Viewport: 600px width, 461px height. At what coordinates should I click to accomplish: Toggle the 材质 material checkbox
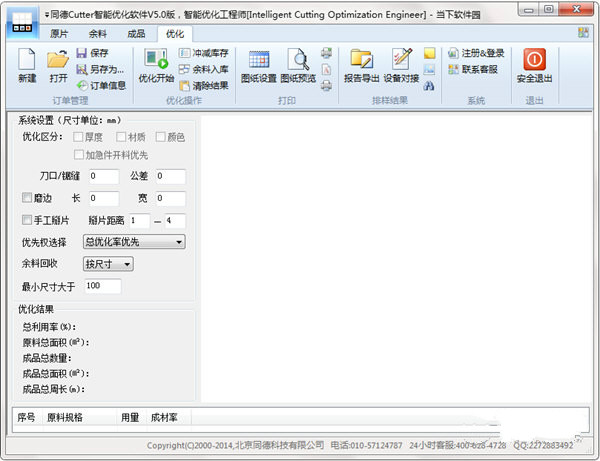[x=121, y=137]
